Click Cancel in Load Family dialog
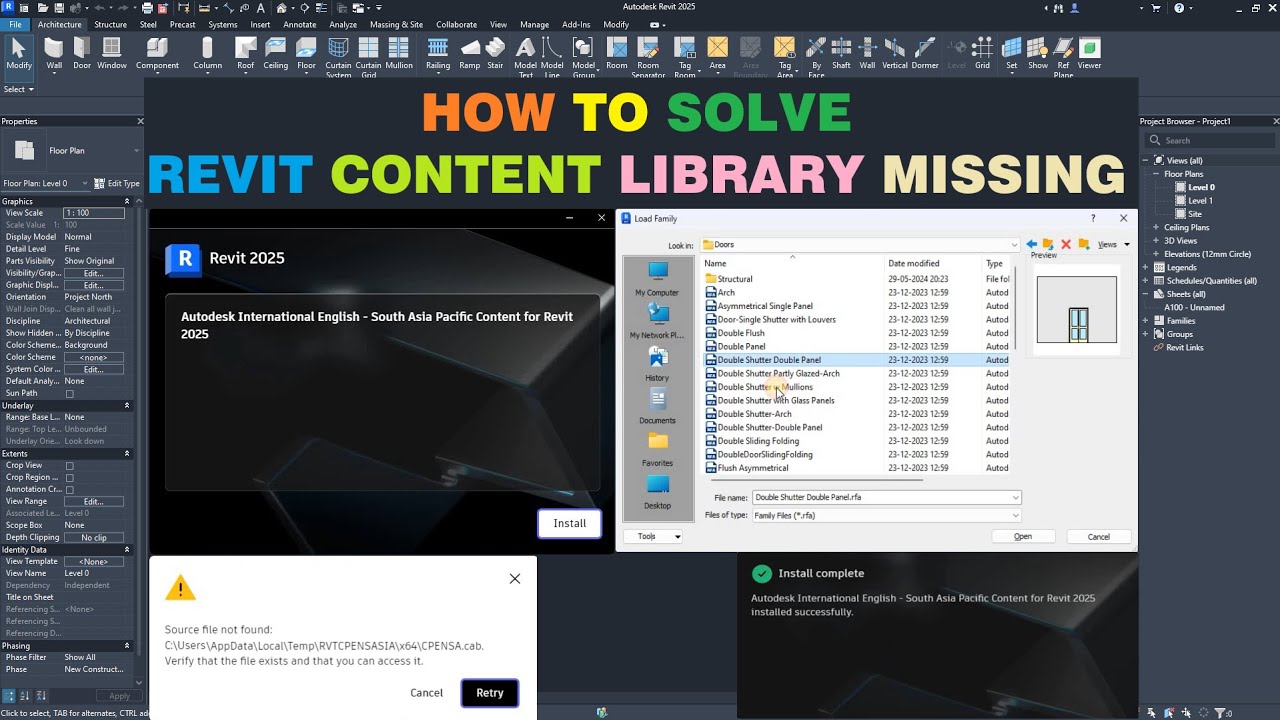The image size is (1280, 720). [x=1099, y=536]
